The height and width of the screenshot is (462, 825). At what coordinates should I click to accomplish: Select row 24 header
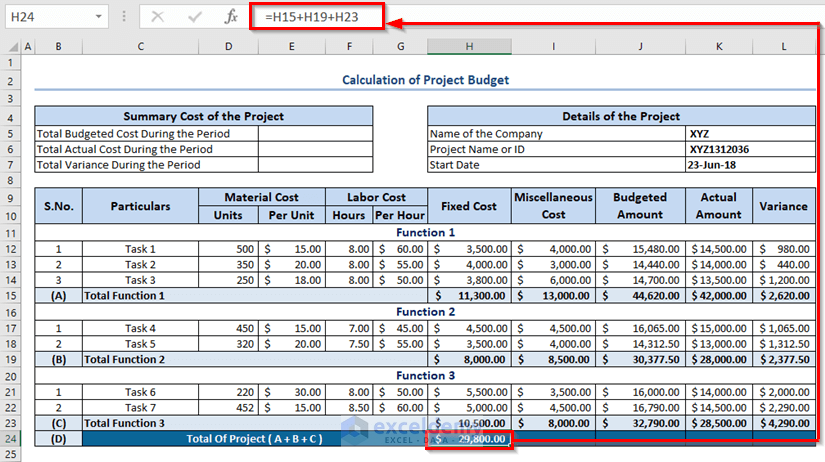coord(10,438)
